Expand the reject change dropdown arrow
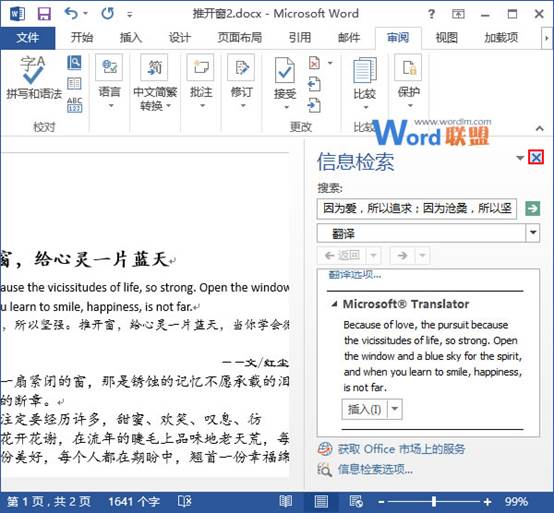 point(330,63)
